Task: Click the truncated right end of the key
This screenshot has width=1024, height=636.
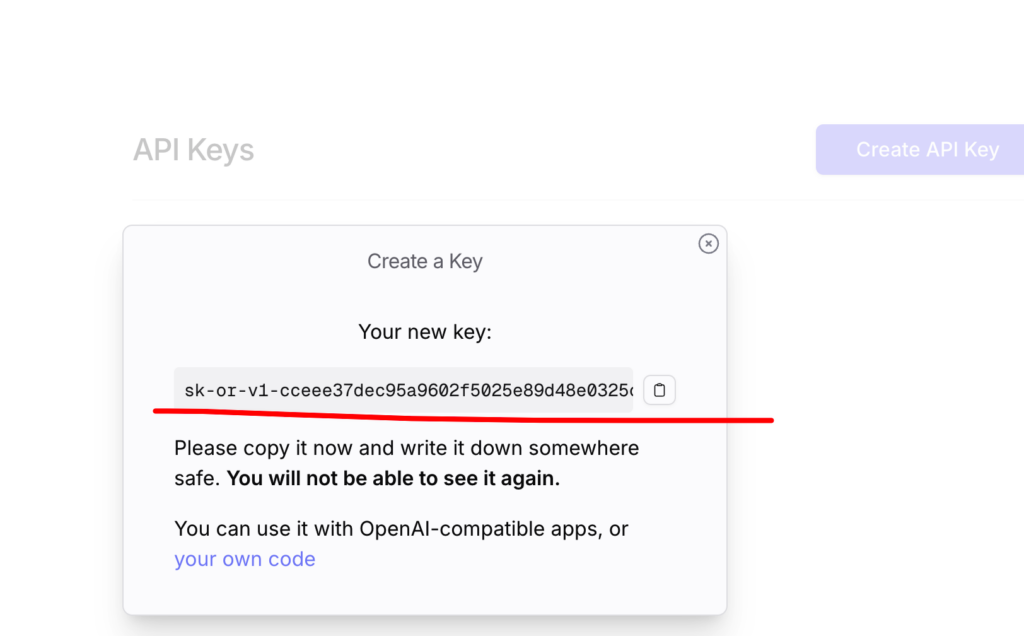Action: (x=620, y=390)
